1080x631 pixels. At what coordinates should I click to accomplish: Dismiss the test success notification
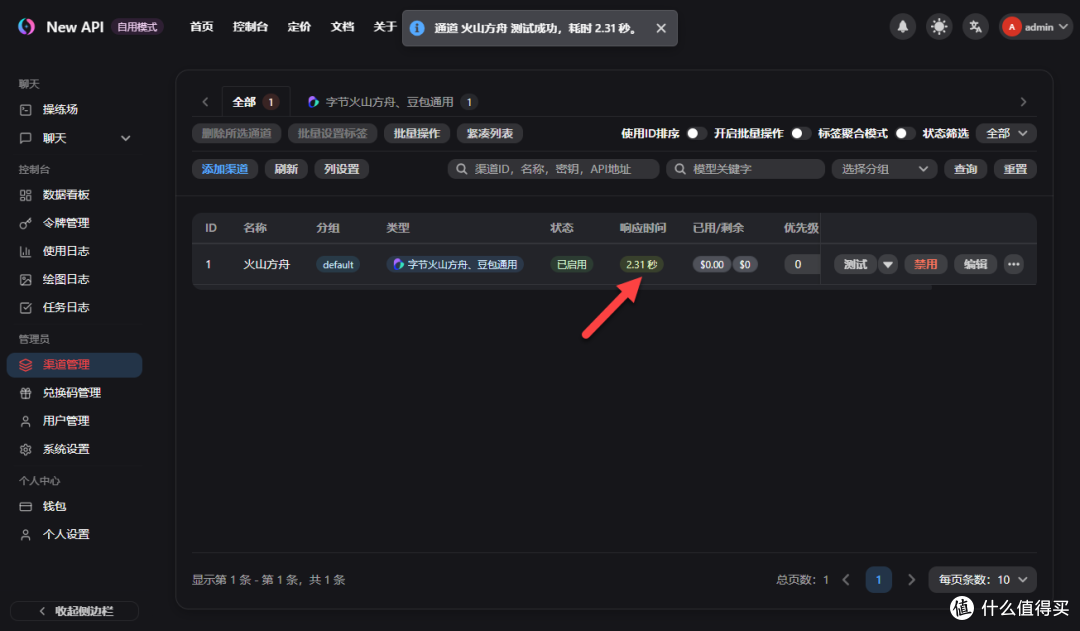[x=661, y=28]
